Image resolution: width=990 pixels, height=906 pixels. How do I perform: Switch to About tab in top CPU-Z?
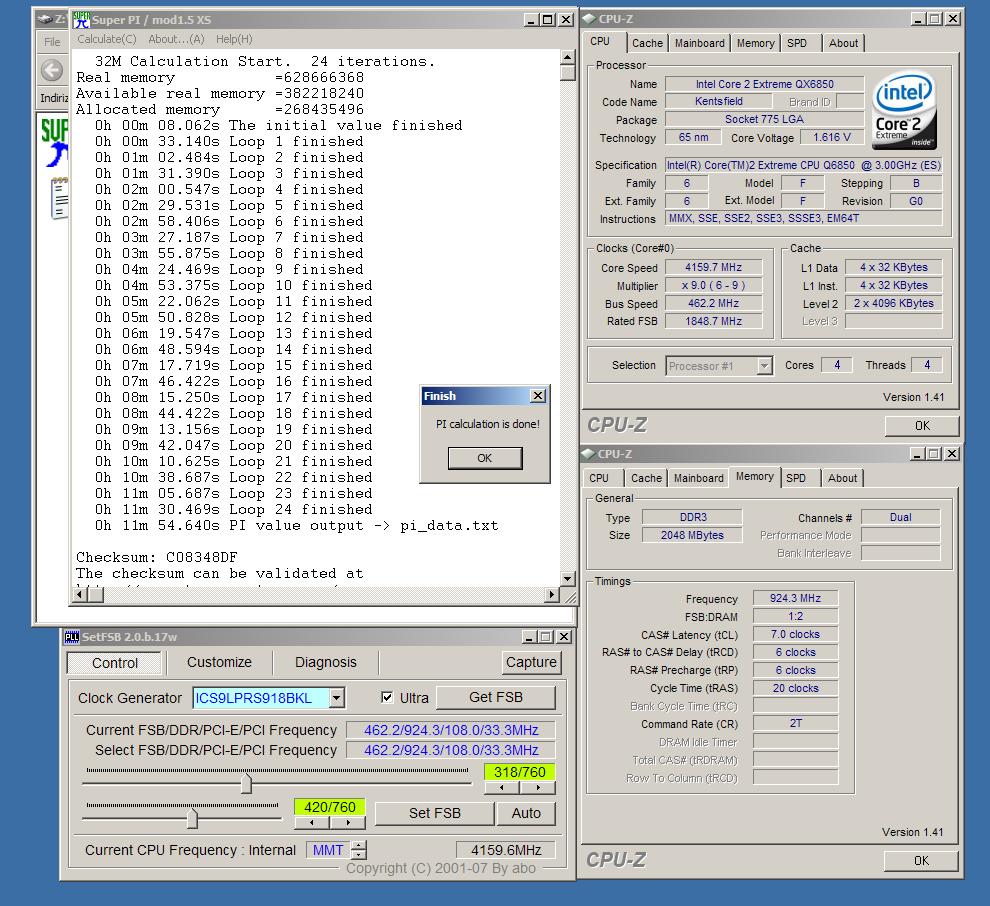click(x=844, y=43)
